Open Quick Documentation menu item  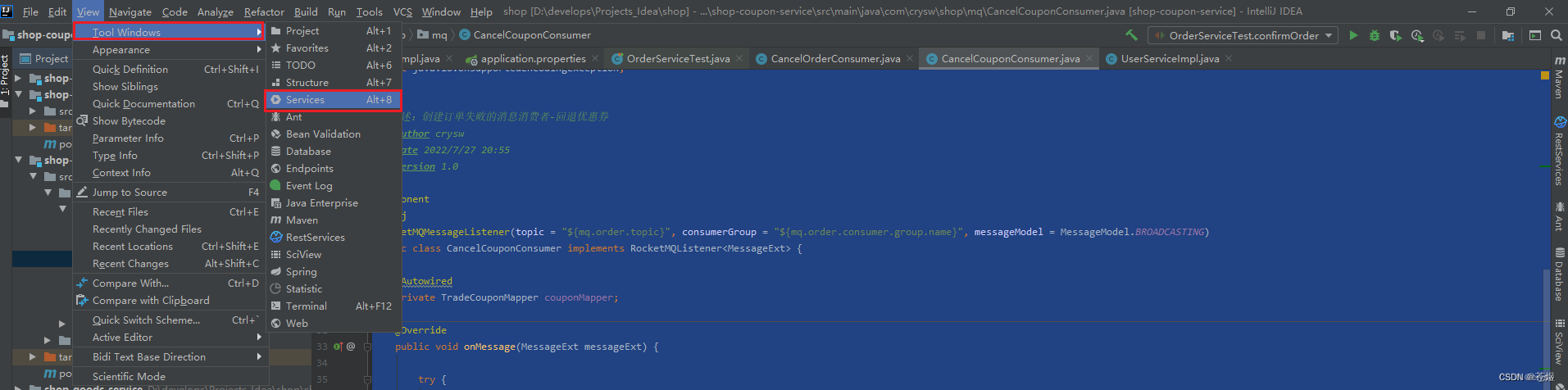169,104
